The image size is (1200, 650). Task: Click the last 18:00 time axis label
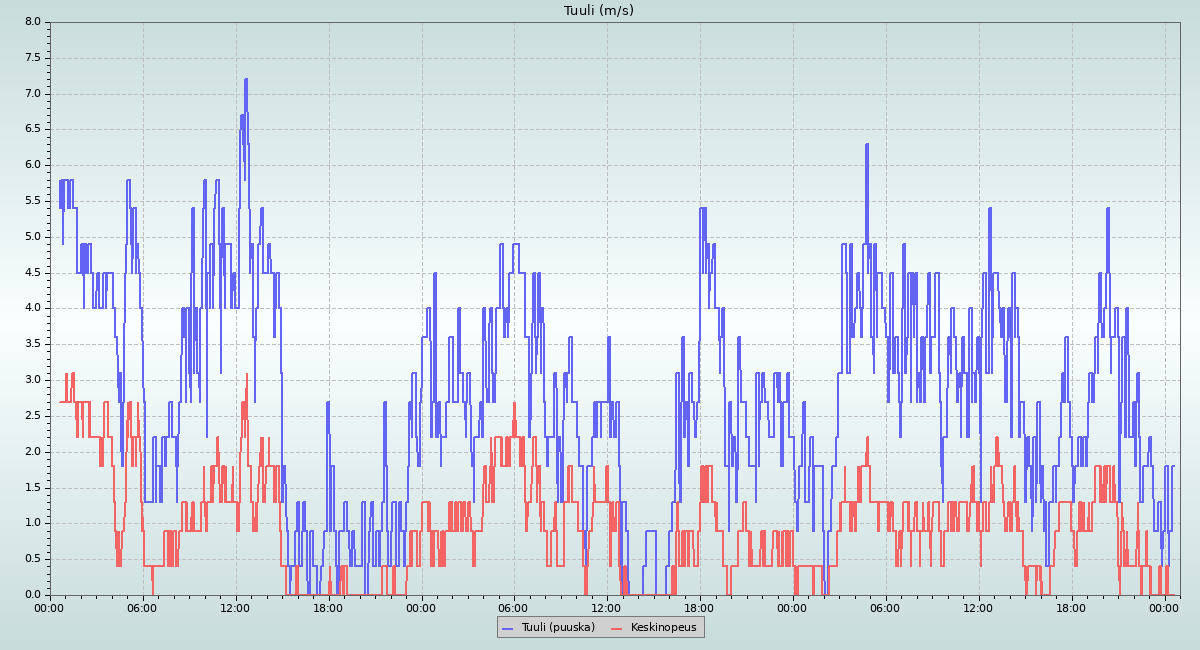click(1071, 607)
